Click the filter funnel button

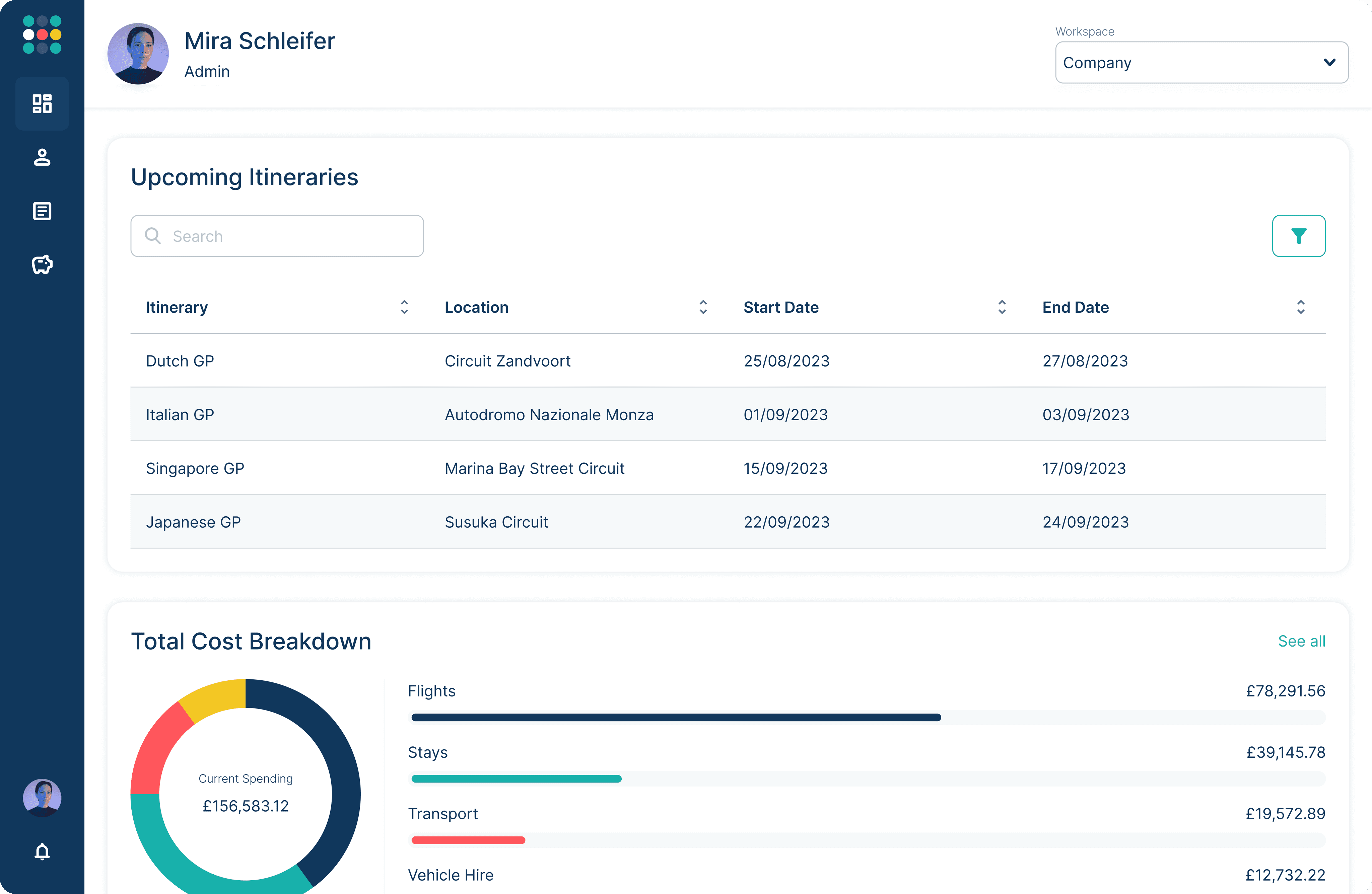point(1298,236)
